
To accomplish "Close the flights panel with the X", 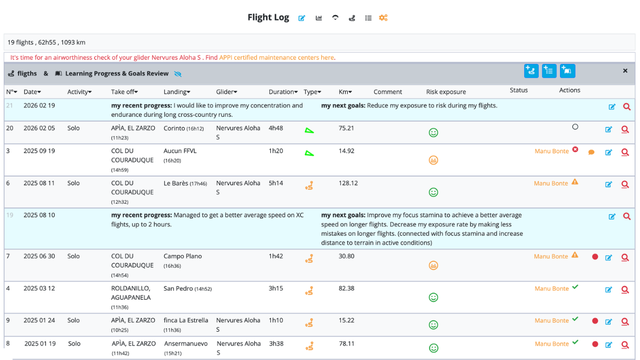I will click(625, 71).
